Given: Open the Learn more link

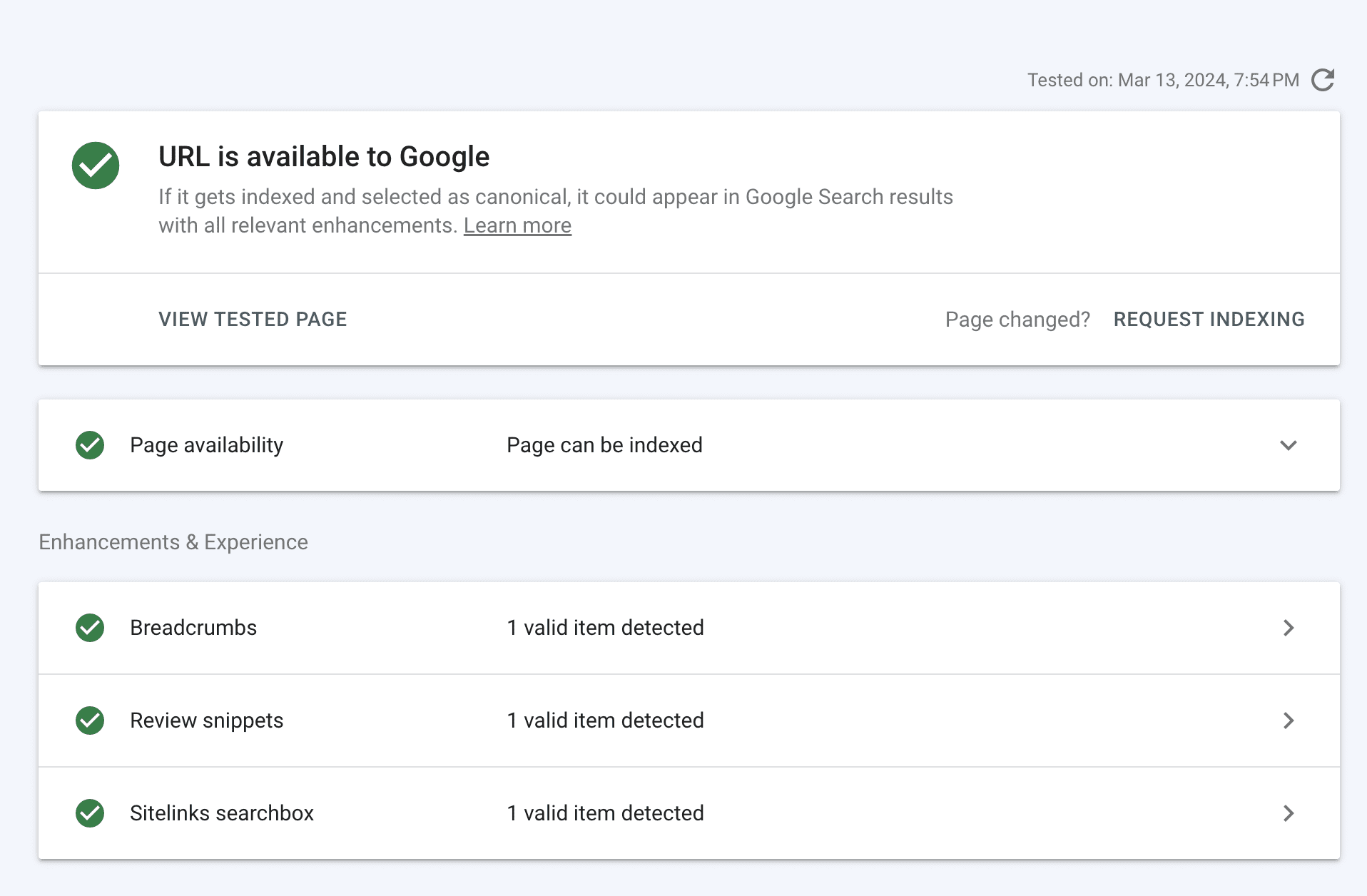Looking at the screenshot, I should coord(517,225).
